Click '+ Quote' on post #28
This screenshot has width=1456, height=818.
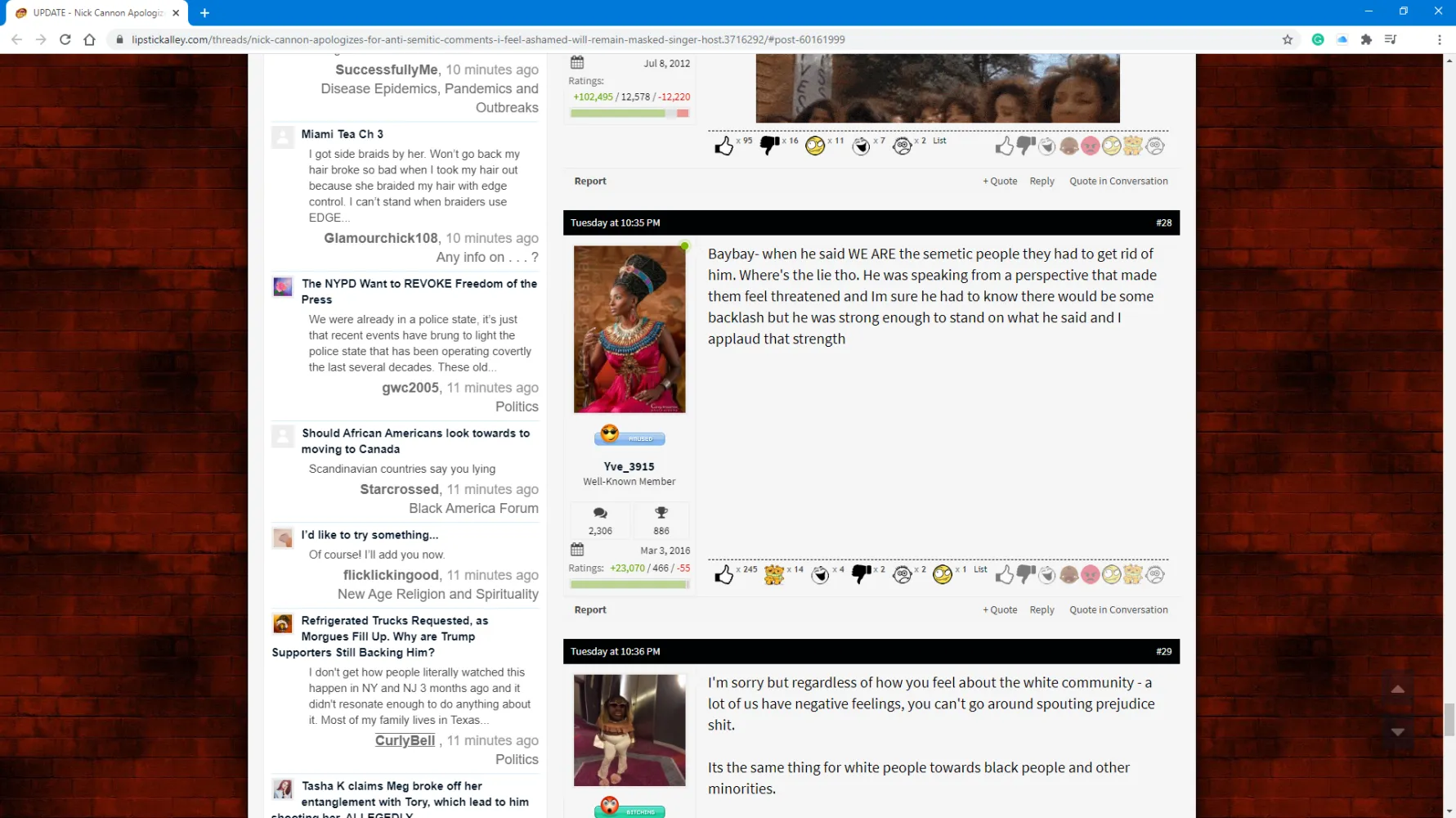1000,610
